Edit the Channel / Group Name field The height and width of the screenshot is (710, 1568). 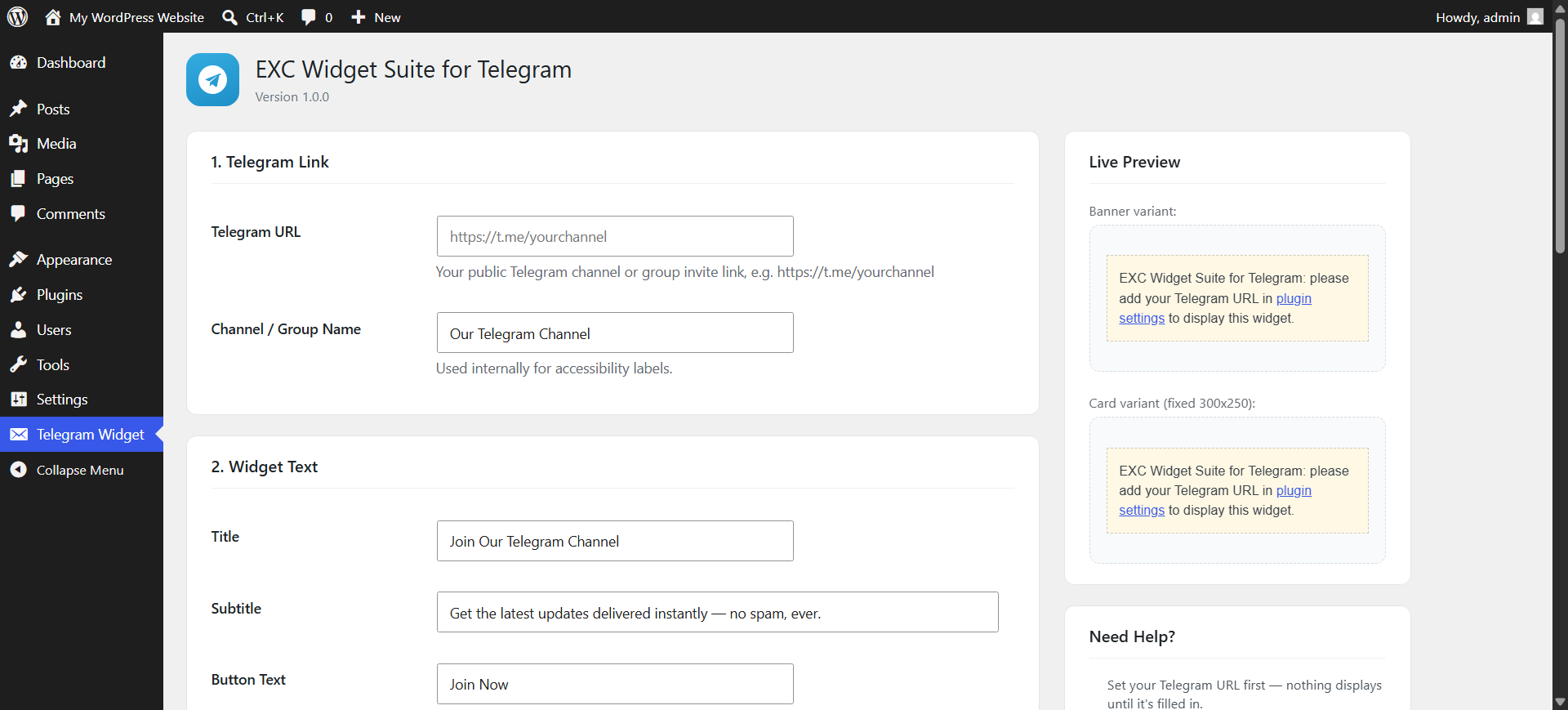(x=615, y=333)
